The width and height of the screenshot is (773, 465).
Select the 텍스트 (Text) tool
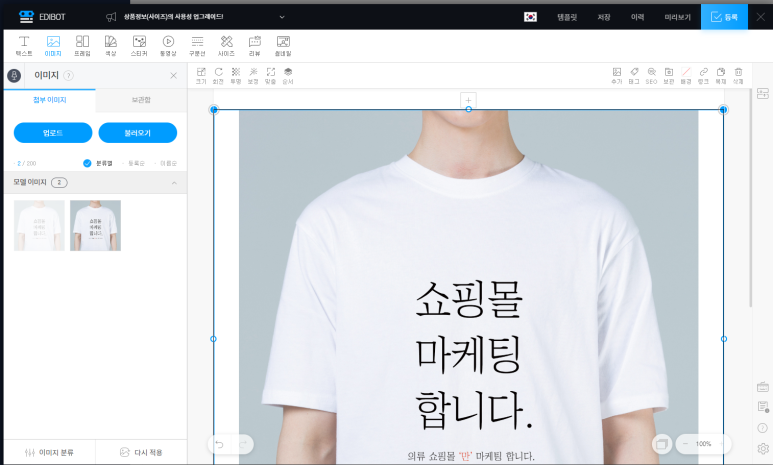(24, 46)
